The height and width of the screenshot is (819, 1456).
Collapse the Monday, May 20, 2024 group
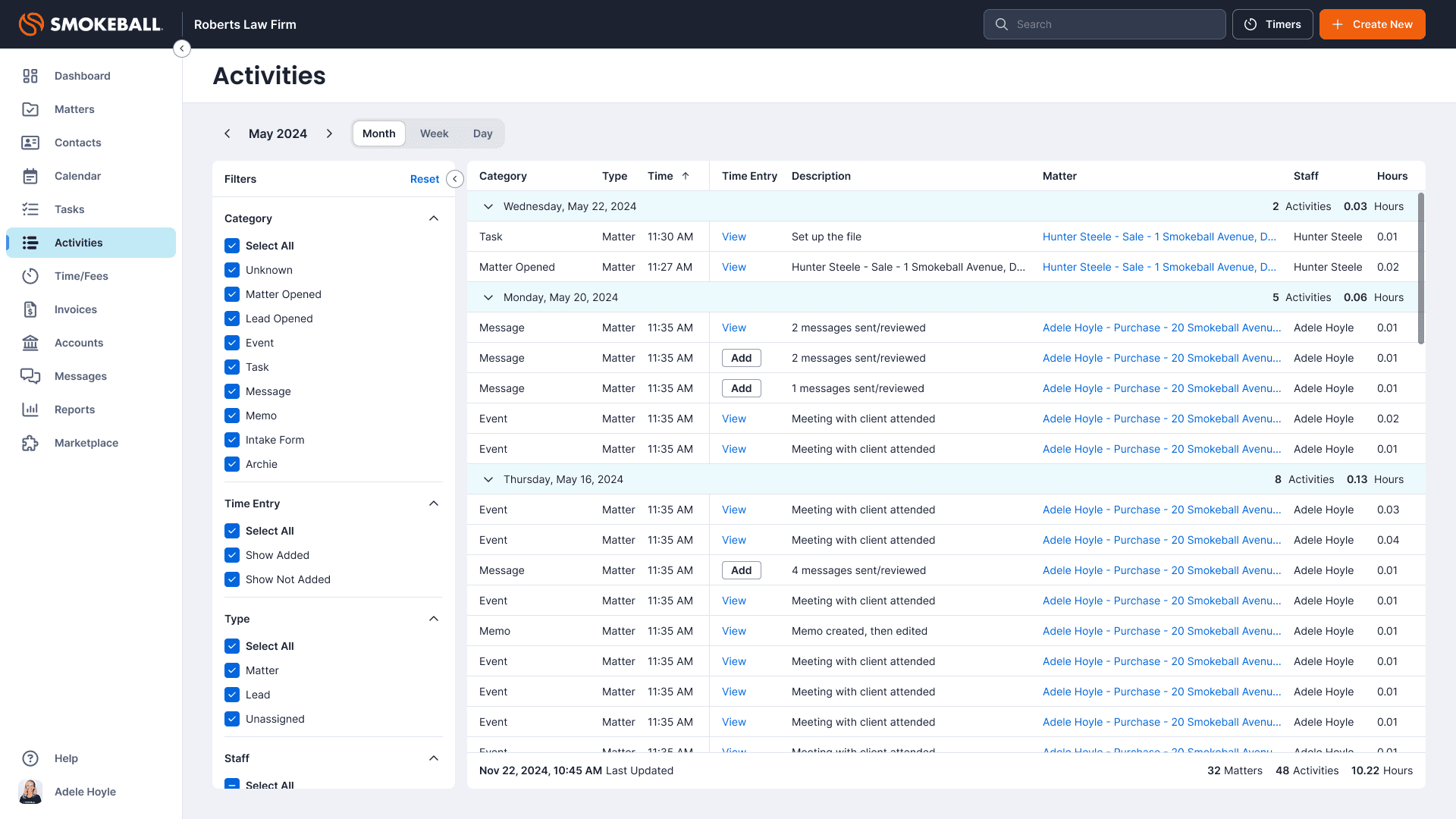click(x=488, y=297)
